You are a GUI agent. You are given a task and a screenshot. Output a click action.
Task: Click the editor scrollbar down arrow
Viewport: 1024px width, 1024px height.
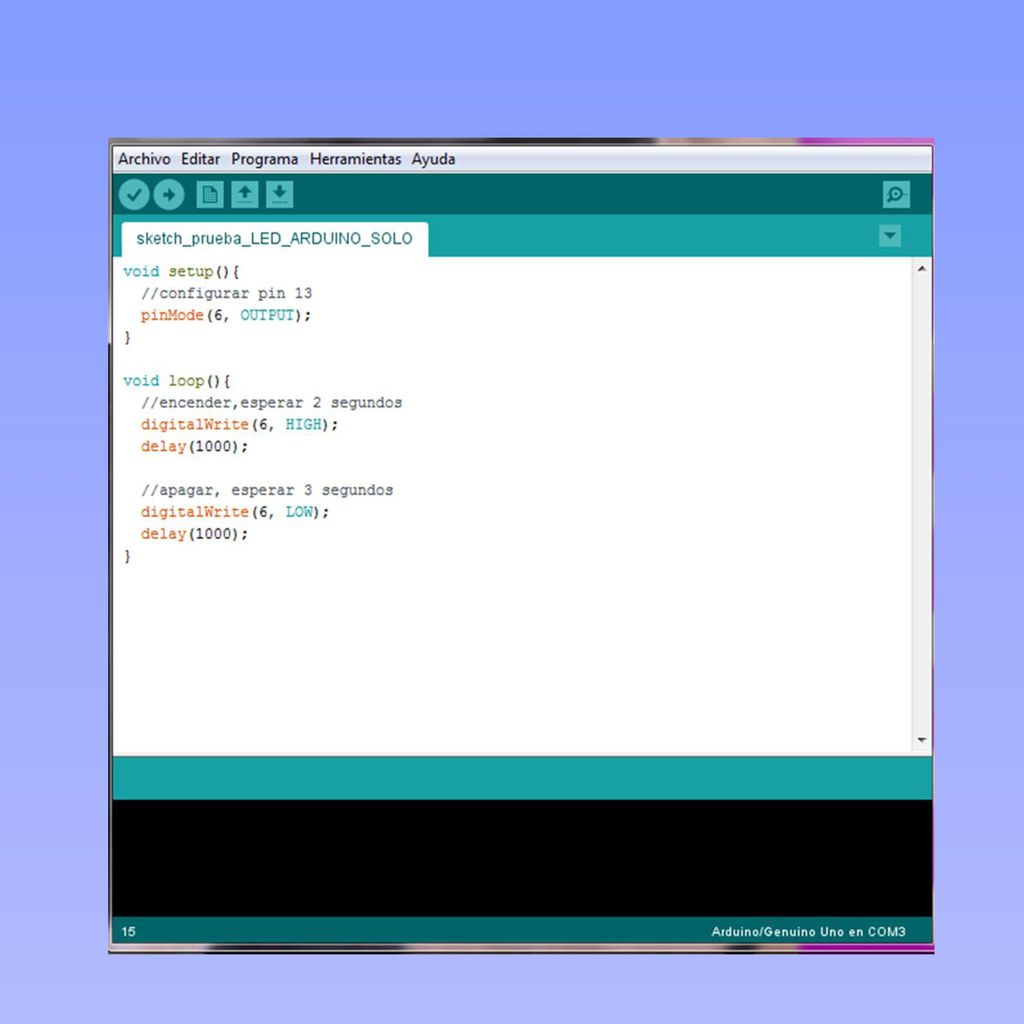921,740
